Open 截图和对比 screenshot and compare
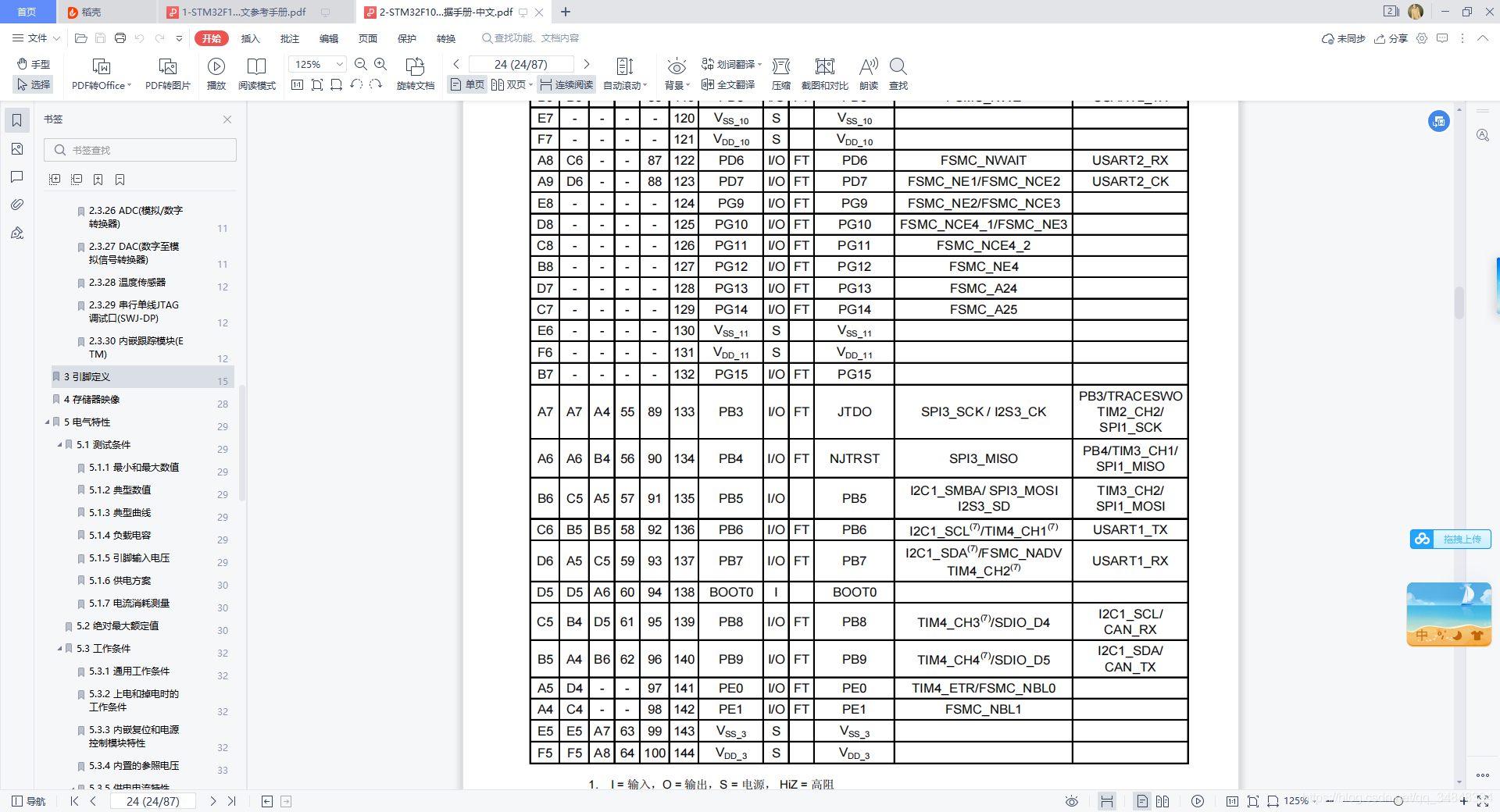 click(x=825, y=74)
